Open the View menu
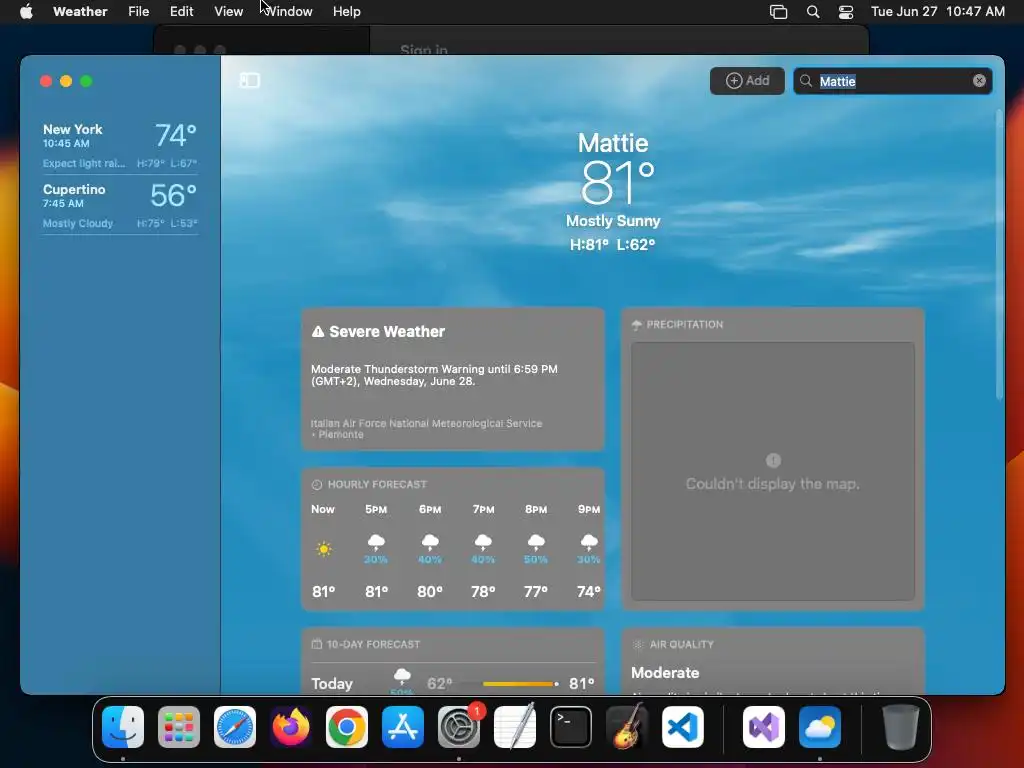Viewport: 1024px width, 768px height. pyautogui.click(x=229, y=12)
